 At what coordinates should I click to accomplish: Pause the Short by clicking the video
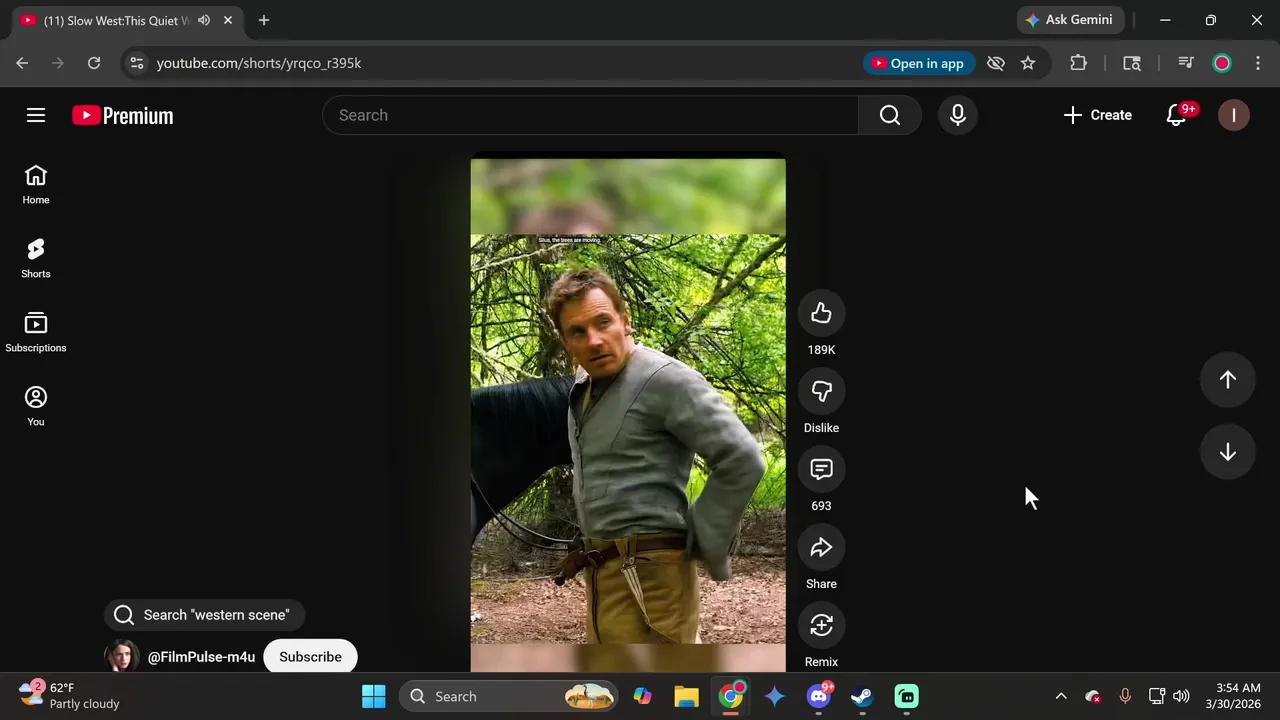[628, 415]
